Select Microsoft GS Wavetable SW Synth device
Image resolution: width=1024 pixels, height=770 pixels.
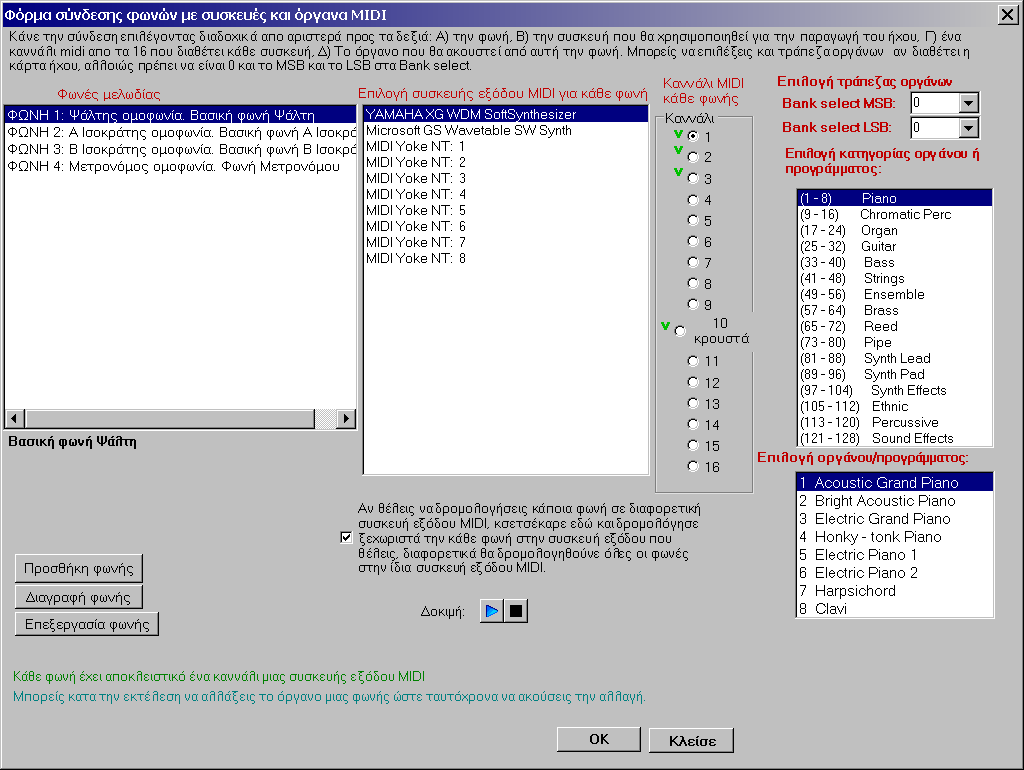tap(468, 131)
